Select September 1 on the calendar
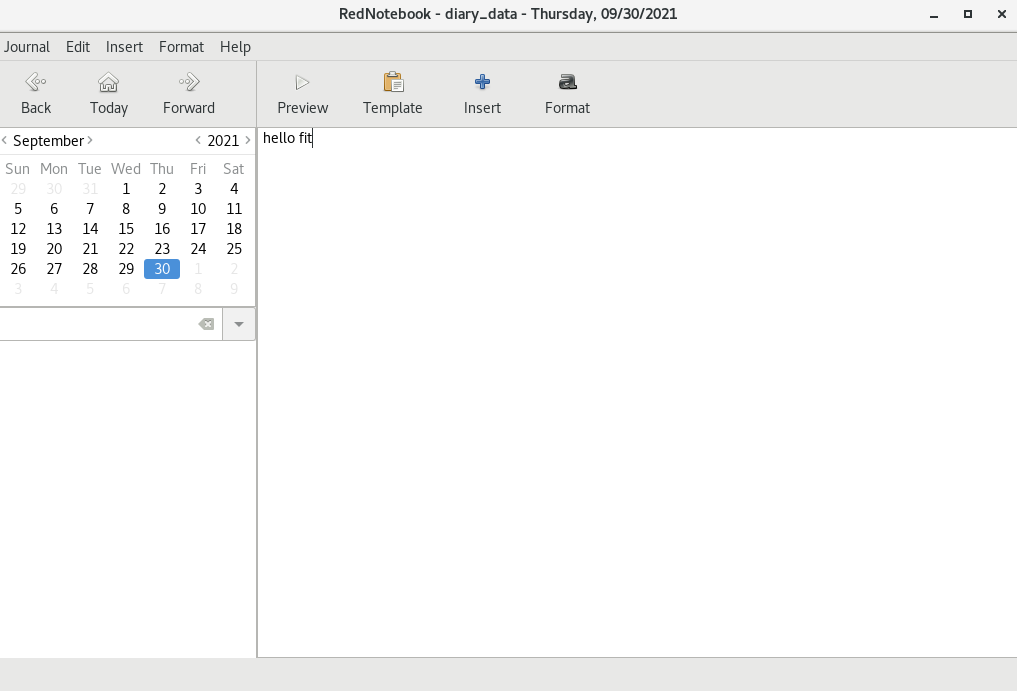Screen dimensions: 1017x691 pyautogui.click(x=126, y=188)
